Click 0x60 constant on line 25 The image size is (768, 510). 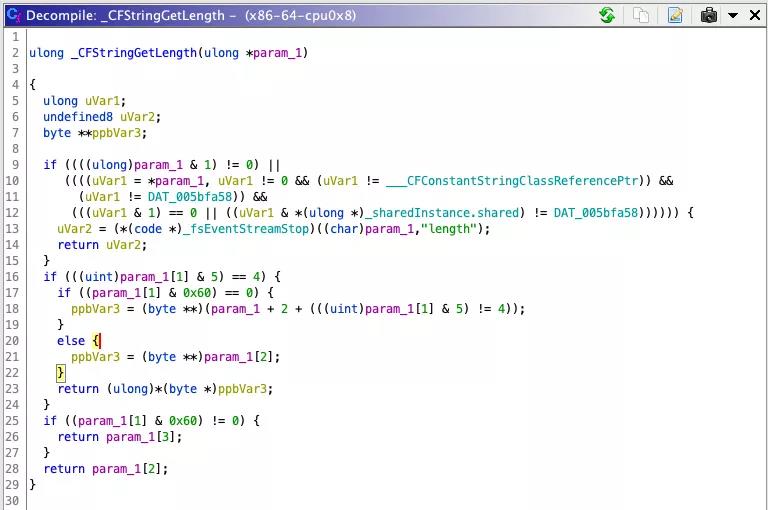click(183, 421)
